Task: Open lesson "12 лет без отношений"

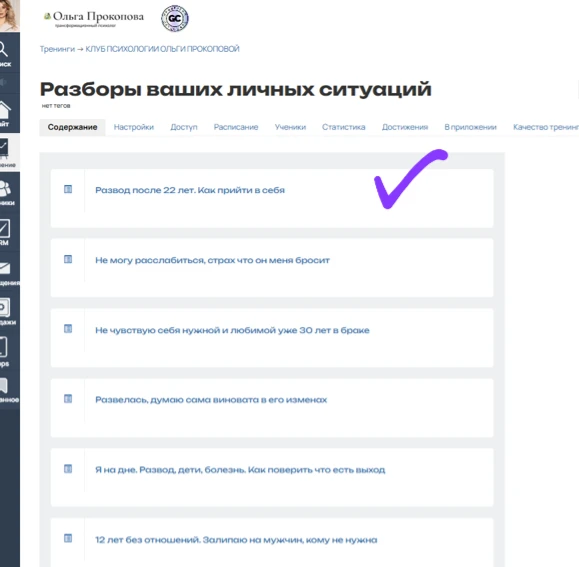Action: pos(236,540)
